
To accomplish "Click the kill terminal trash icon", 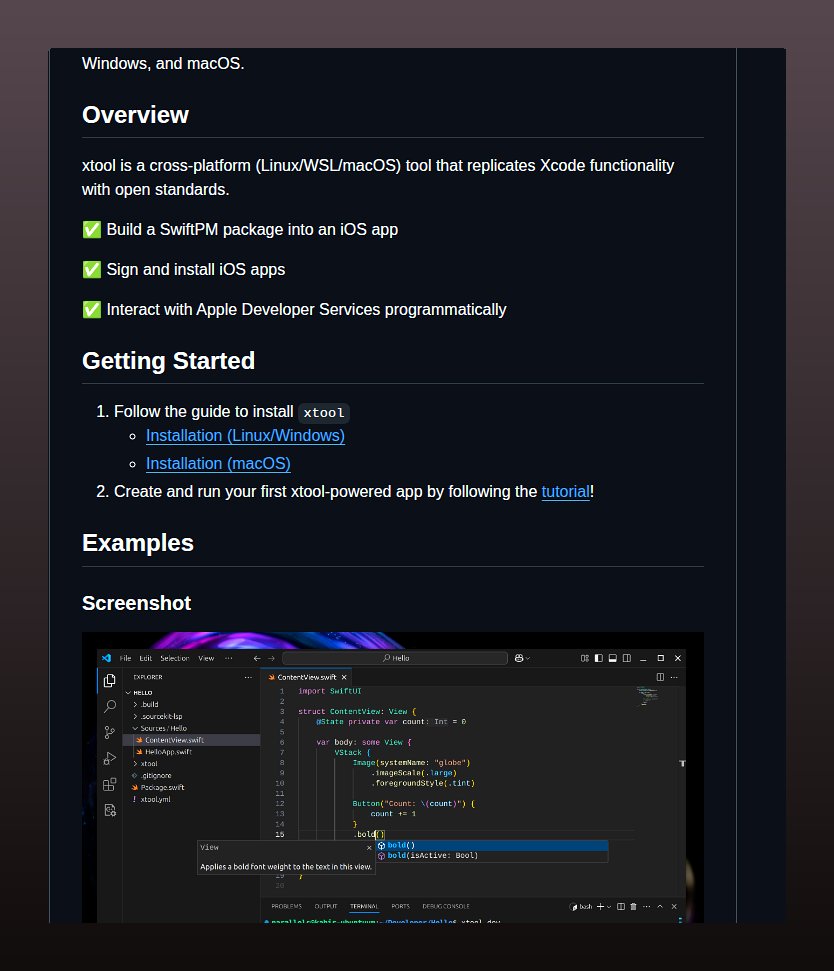I will (x=633, y=907).
